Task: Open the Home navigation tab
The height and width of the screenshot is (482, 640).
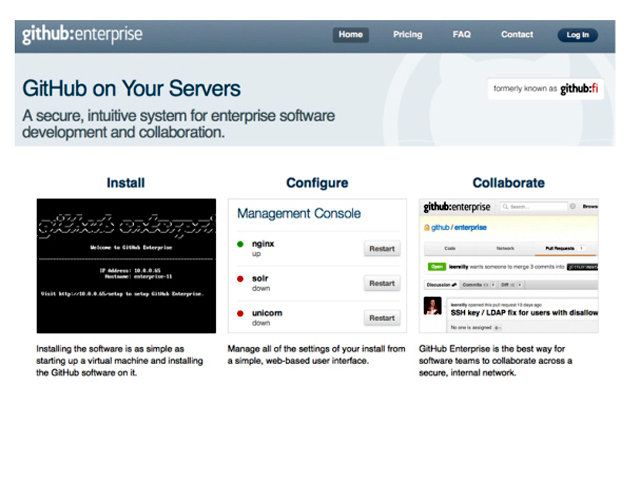Action: tap(351, 35)
